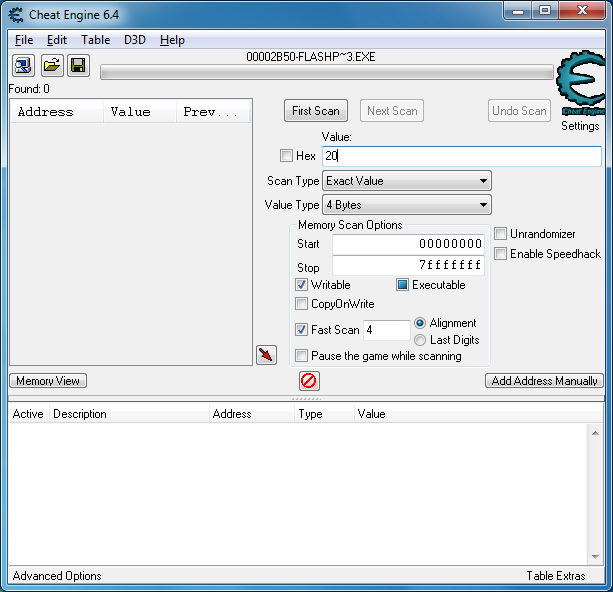Viewport: 613px width, 592px height.
Task: Open the Scan Type dropdown
Action: [x=407, y=181]
